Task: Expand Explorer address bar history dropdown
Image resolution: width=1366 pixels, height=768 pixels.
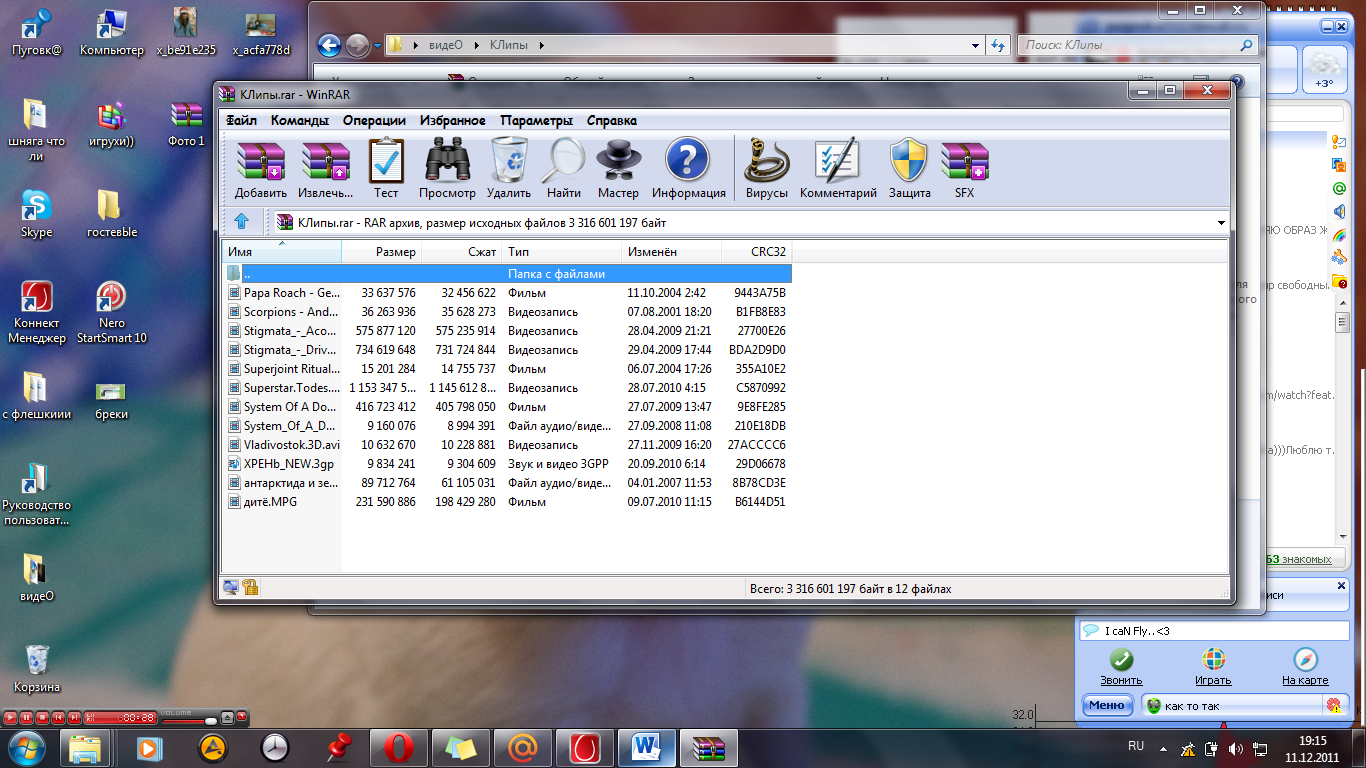Action: point(976,45)
